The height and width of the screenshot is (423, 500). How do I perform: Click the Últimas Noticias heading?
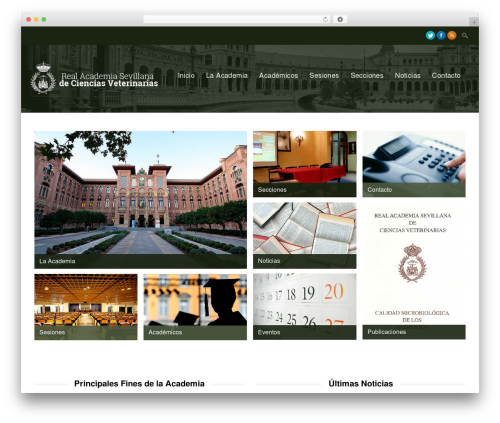coord(361,384)
